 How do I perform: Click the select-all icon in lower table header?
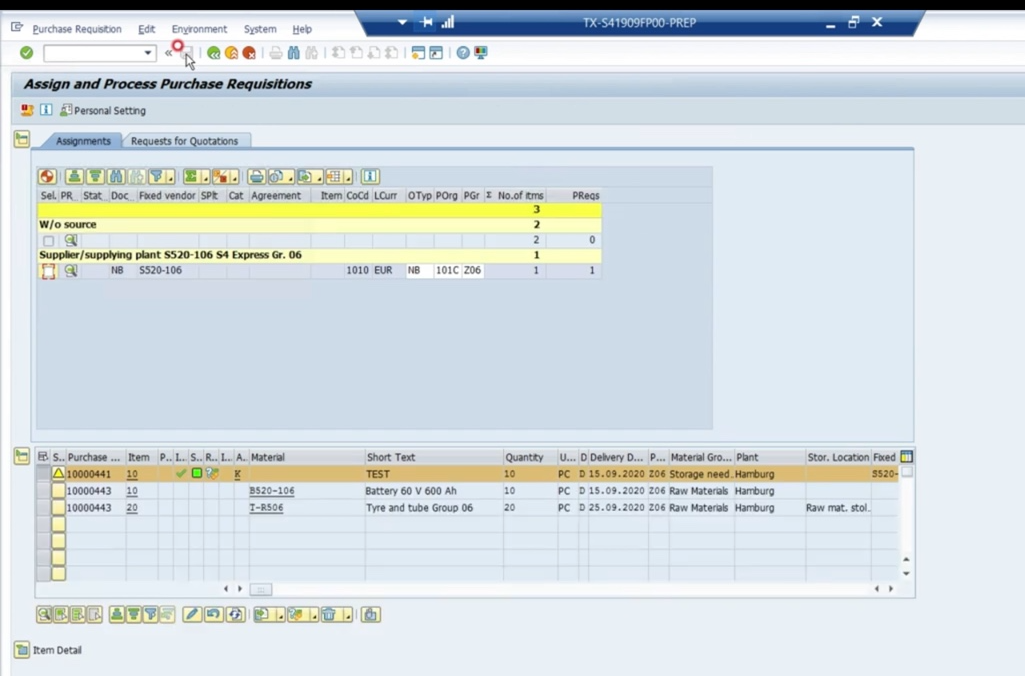(x=43, y=456)
